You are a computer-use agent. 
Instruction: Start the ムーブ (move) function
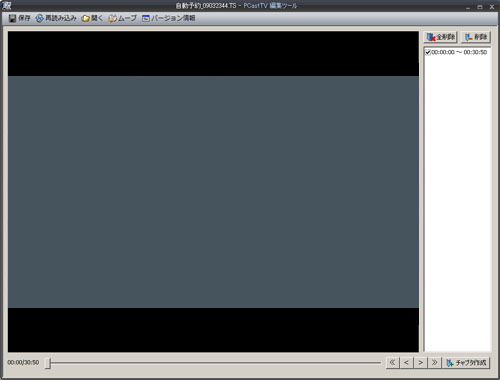click(123, 18)
